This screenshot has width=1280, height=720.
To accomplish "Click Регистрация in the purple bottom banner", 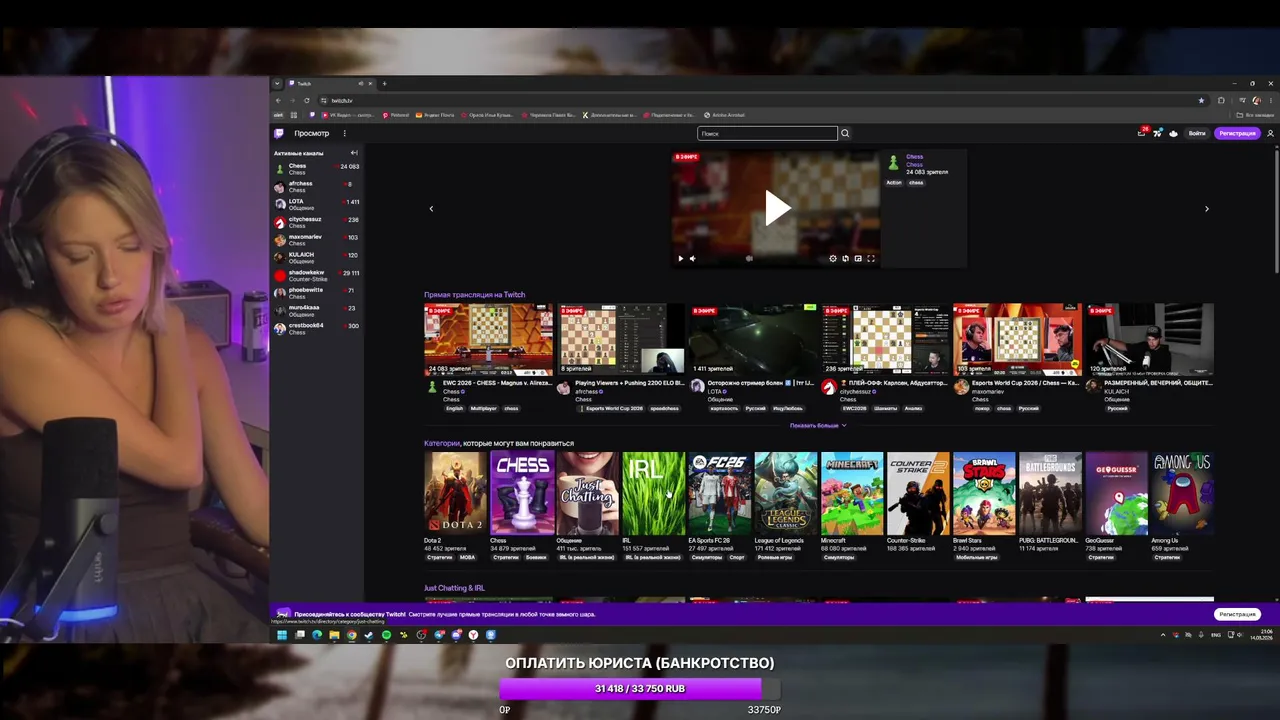I will point(1237,614).
